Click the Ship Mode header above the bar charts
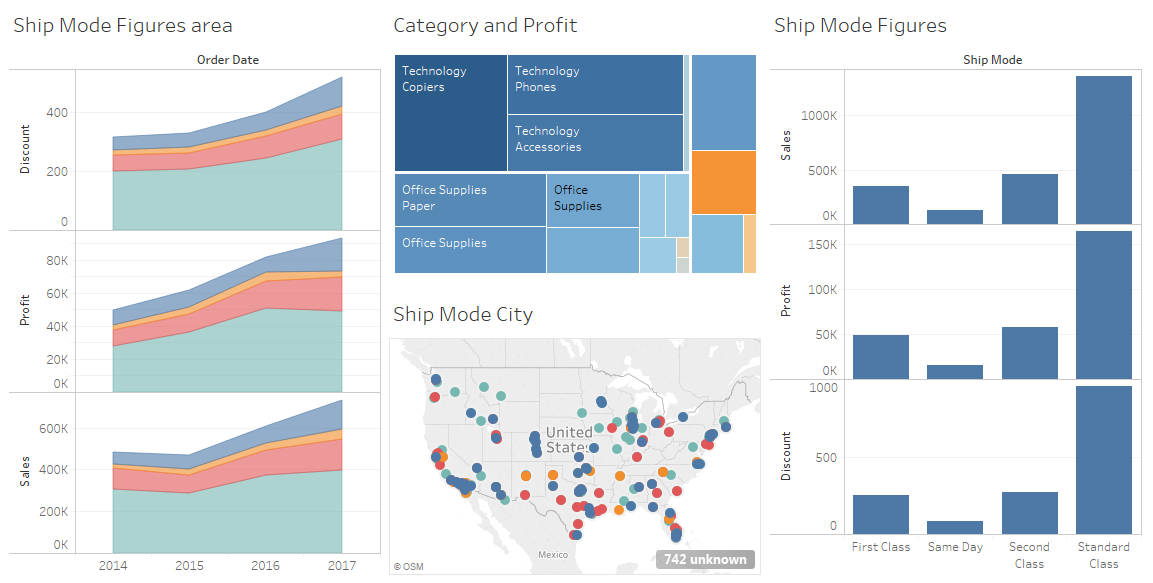The width and height of the screenshot is (1153, 583). click(x=993, y=59)
